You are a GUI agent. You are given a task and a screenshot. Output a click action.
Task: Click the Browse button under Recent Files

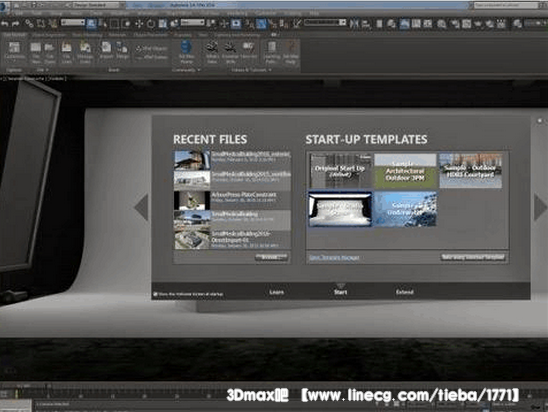pyautogui.click(x=271, y=257)
